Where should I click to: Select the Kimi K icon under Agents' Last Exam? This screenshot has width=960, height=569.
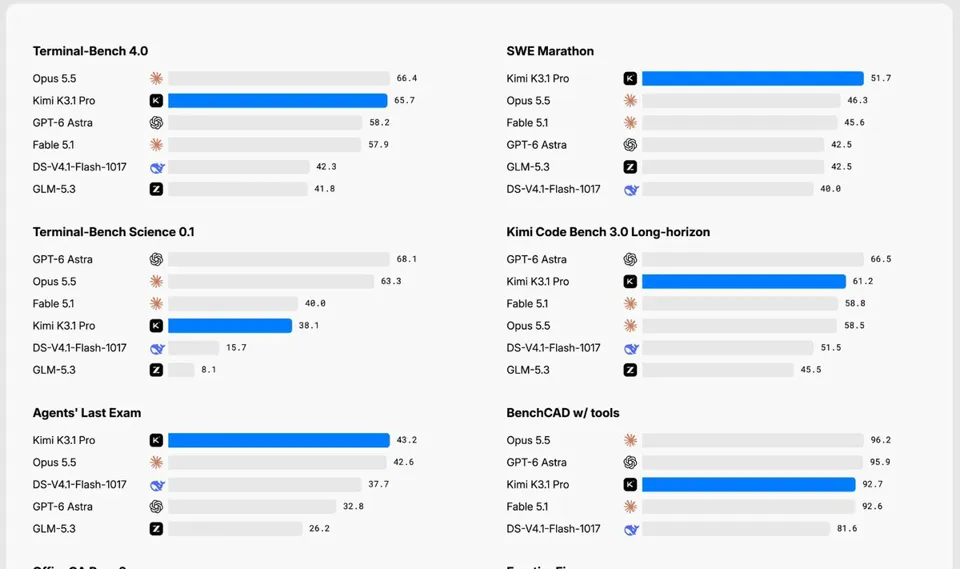(156, 440)
